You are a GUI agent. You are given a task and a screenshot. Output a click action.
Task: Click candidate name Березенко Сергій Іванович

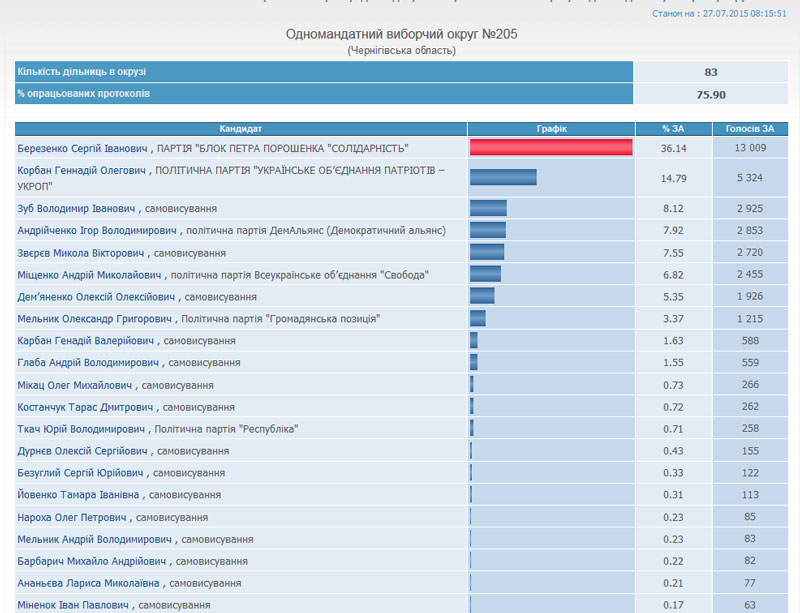click(x=84, y=148)
